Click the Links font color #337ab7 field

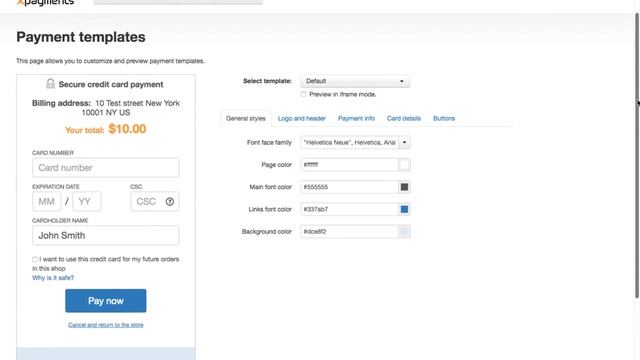click(x=349, y=209)
